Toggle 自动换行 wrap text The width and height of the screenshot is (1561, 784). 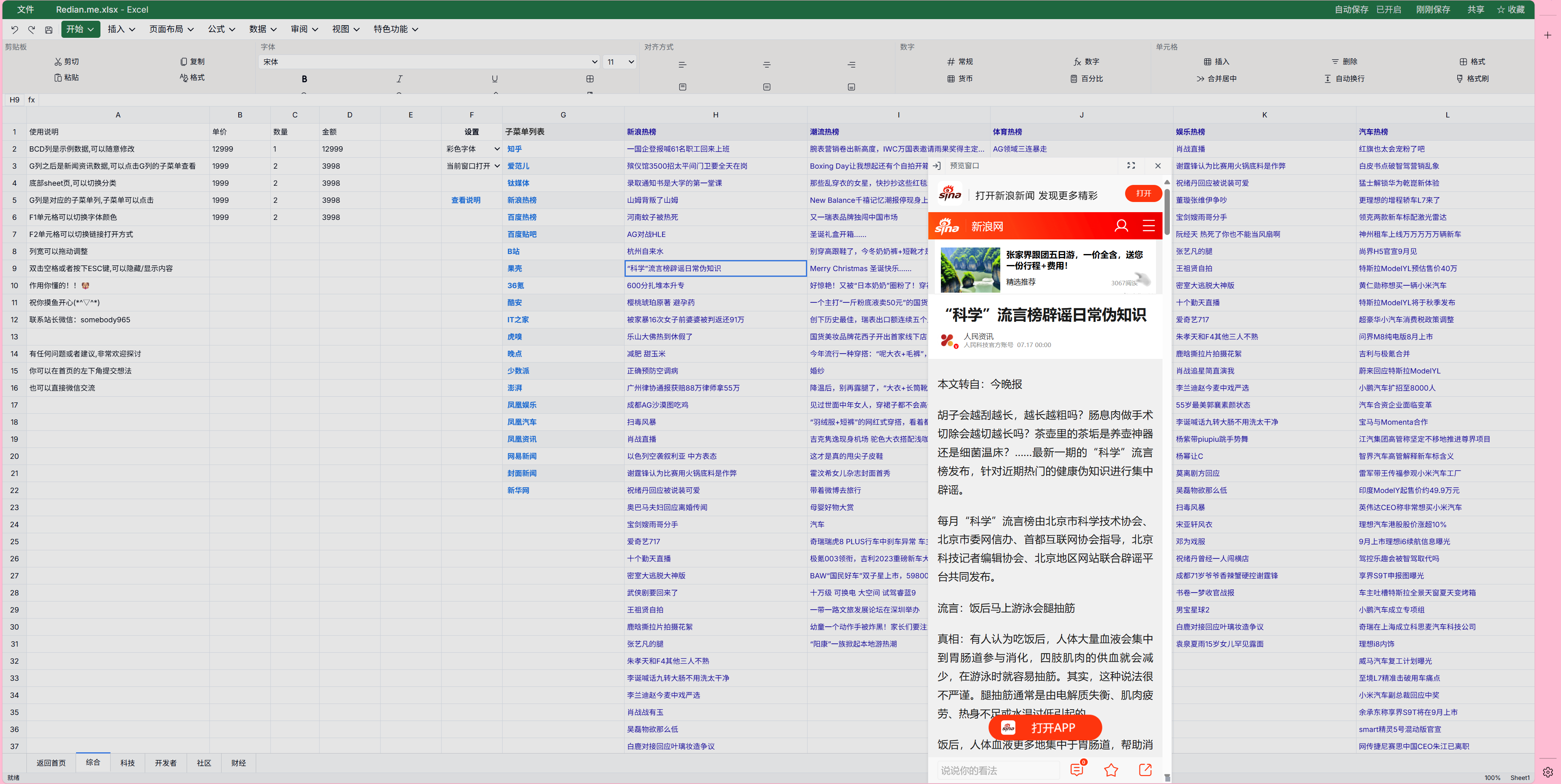1344,79
